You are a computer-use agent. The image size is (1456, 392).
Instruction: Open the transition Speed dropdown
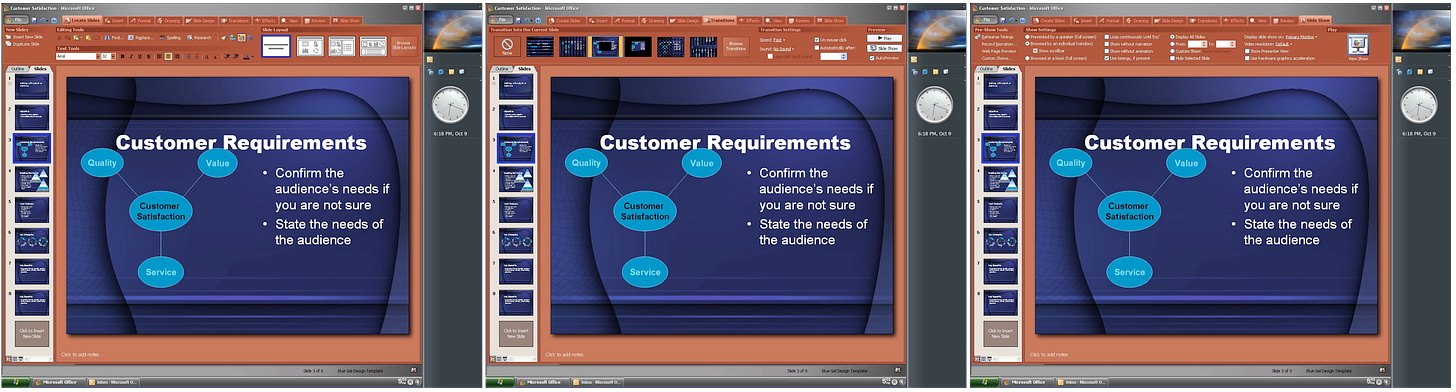(780, 40)
